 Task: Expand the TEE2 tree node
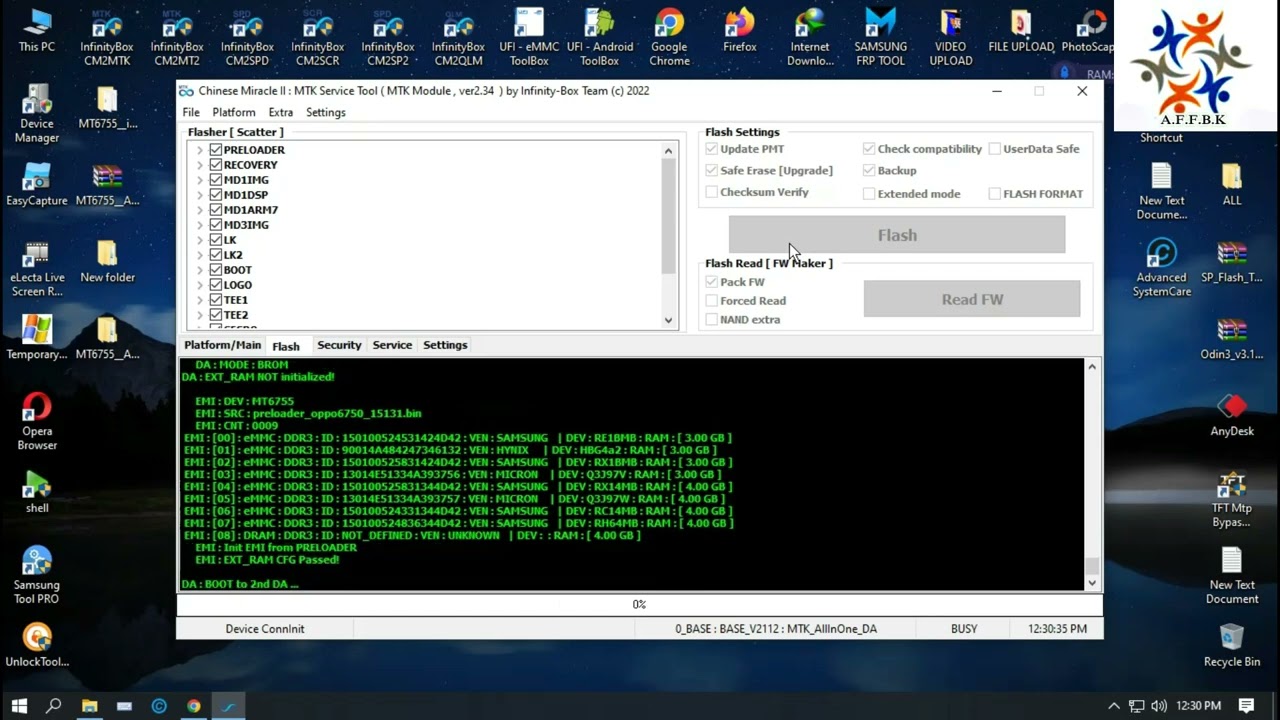click(200, 315)
